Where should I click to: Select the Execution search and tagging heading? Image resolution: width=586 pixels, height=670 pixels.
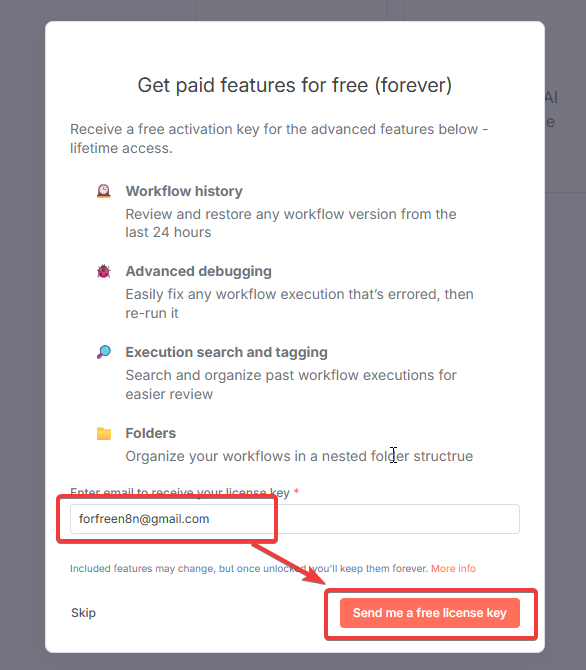(227, 352)
